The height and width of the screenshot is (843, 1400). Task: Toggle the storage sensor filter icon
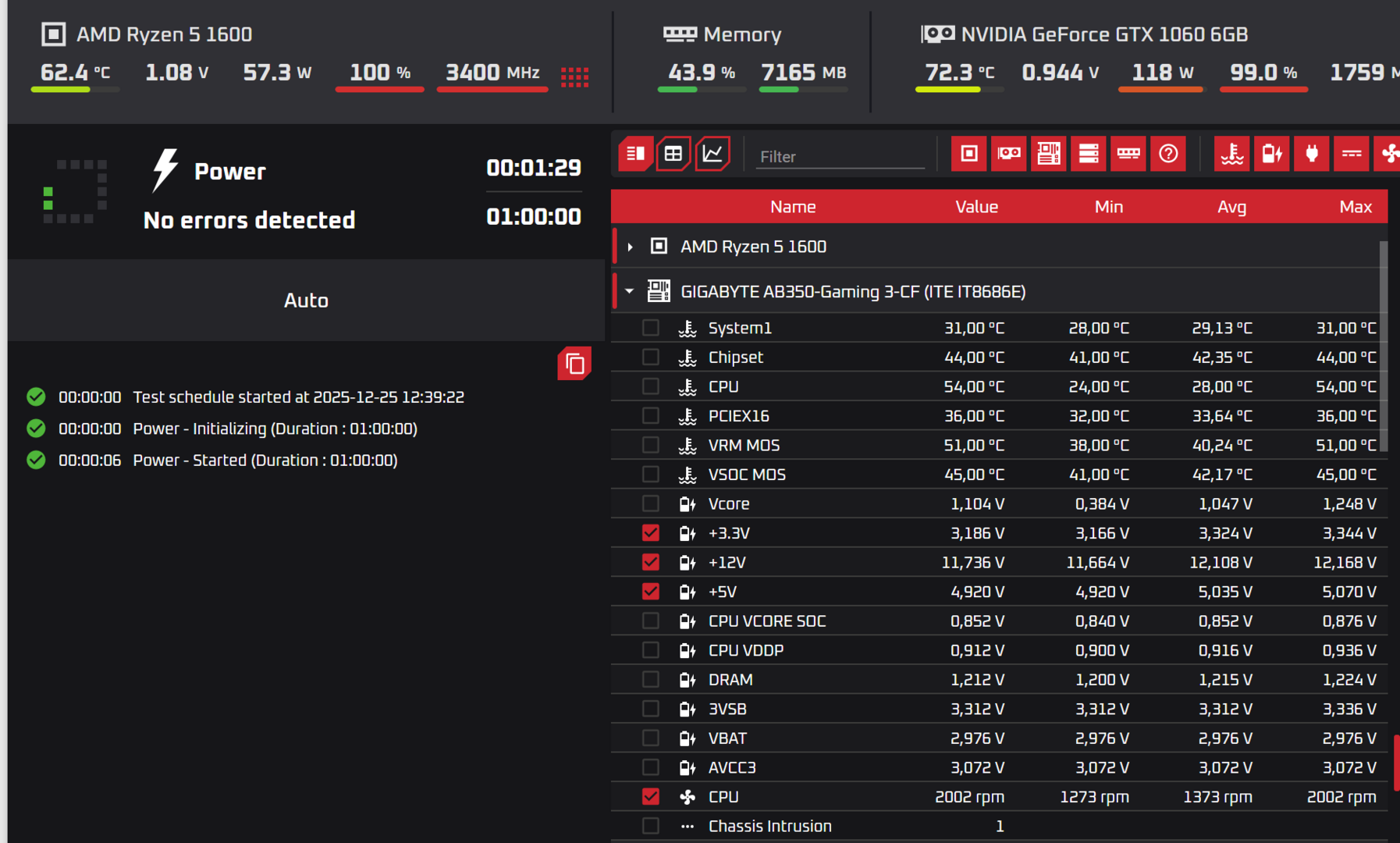click(x=1089, y=154)
